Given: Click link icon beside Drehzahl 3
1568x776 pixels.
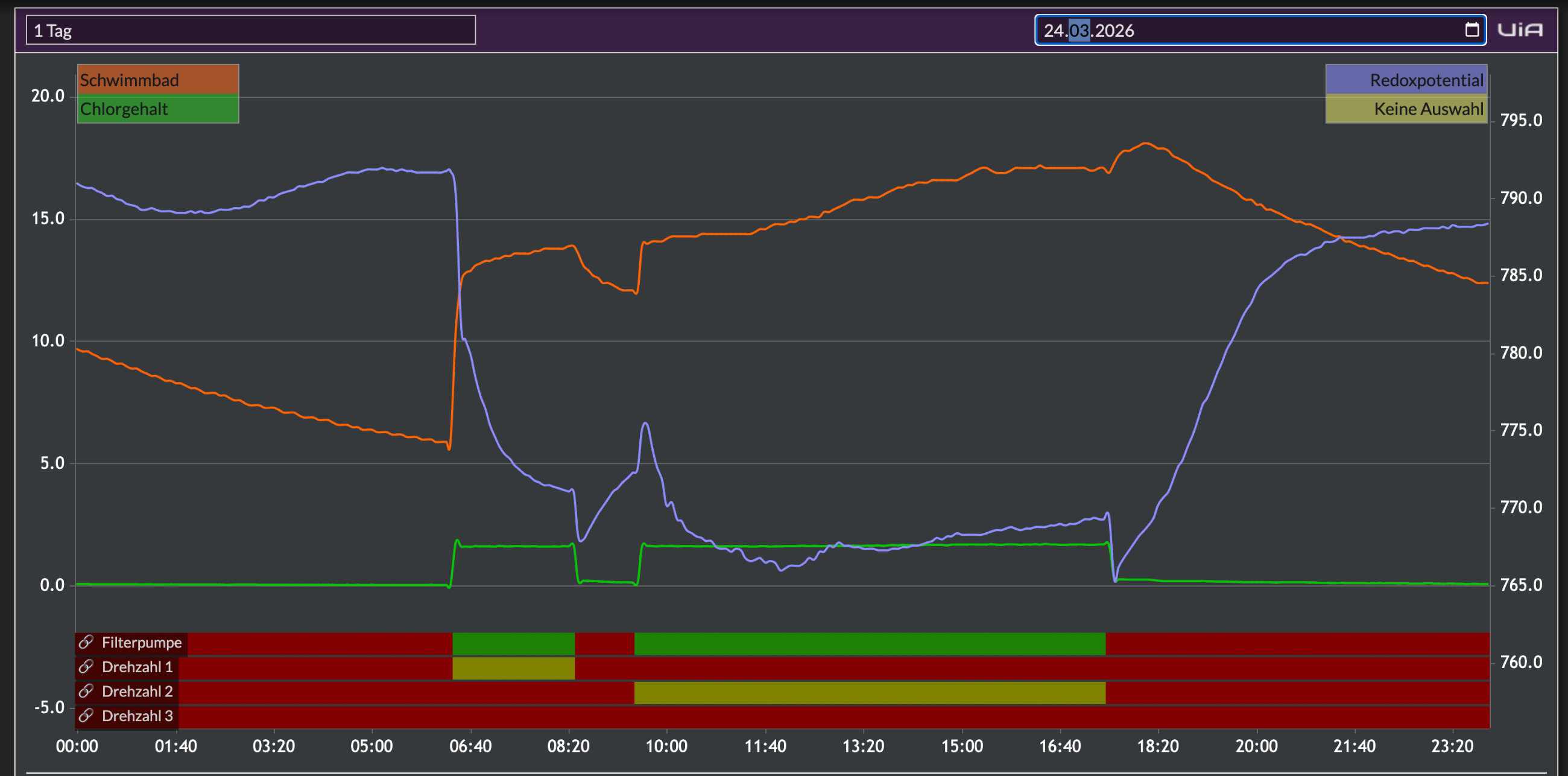Looking at the screenshot, I should (86, 715).
